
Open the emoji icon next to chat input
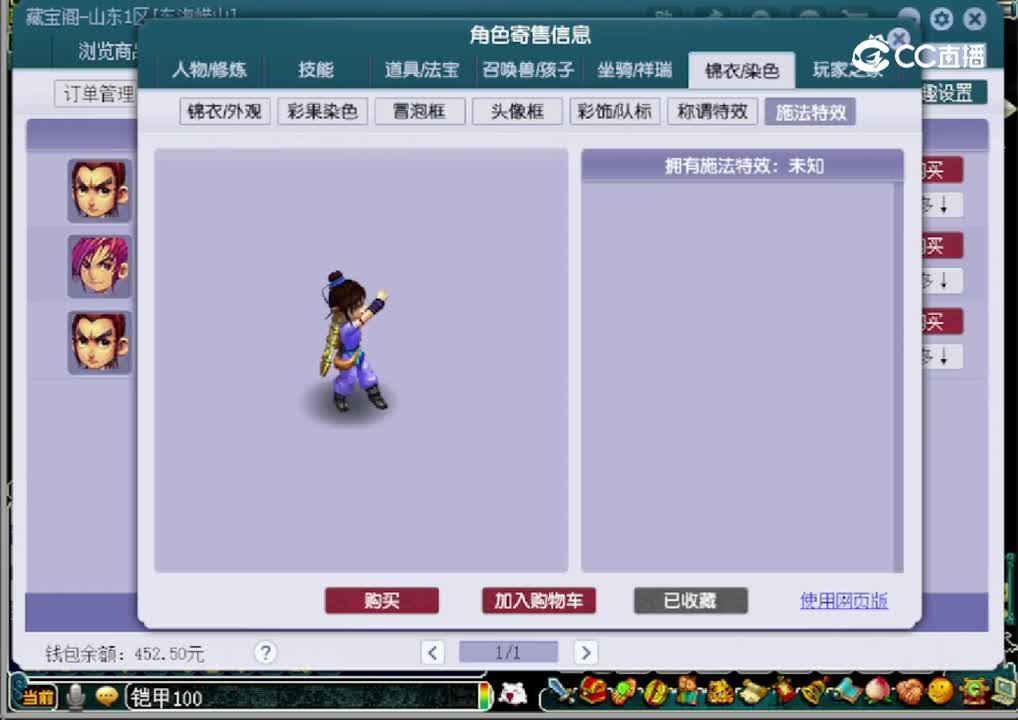105,698
